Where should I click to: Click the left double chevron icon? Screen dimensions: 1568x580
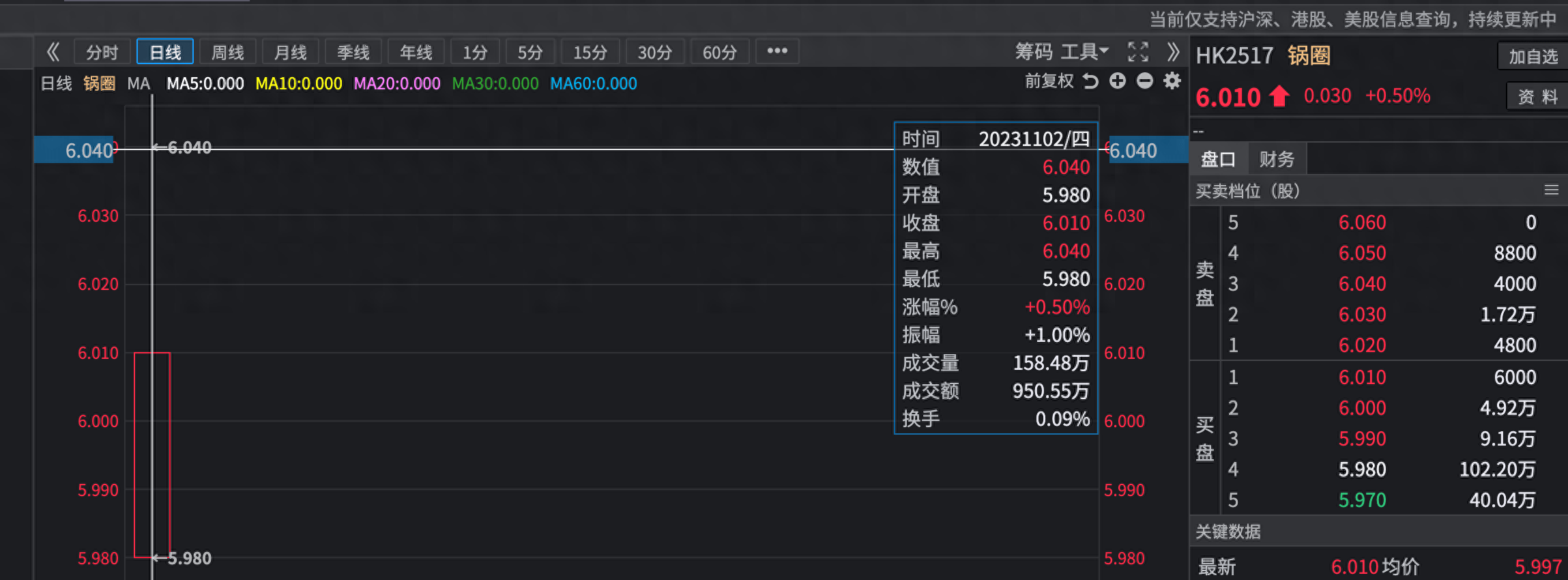(x=53, y=52)
